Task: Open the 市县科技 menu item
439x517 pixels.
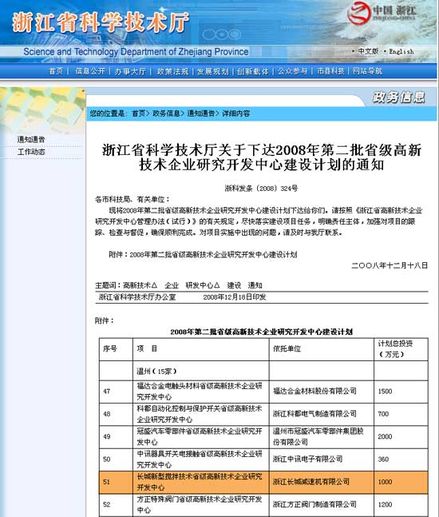Action: 330,71
